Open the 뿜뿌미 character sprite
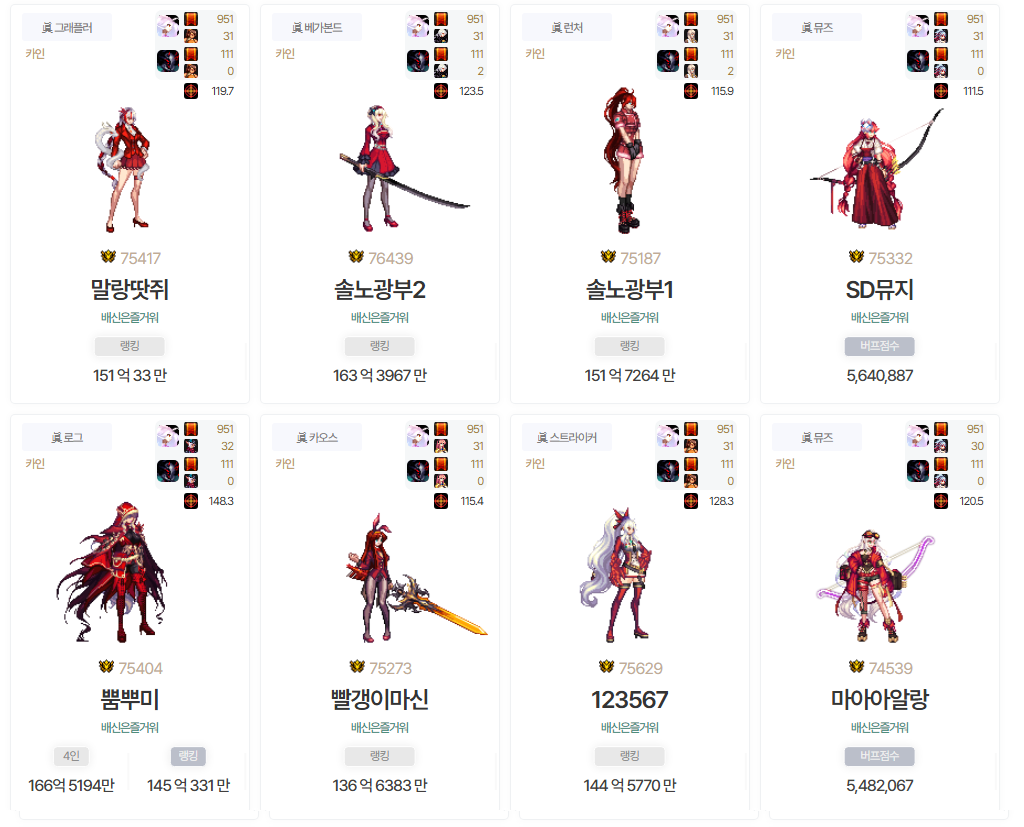The width and height of the screenshot is (1024, 827). (112, 572)
